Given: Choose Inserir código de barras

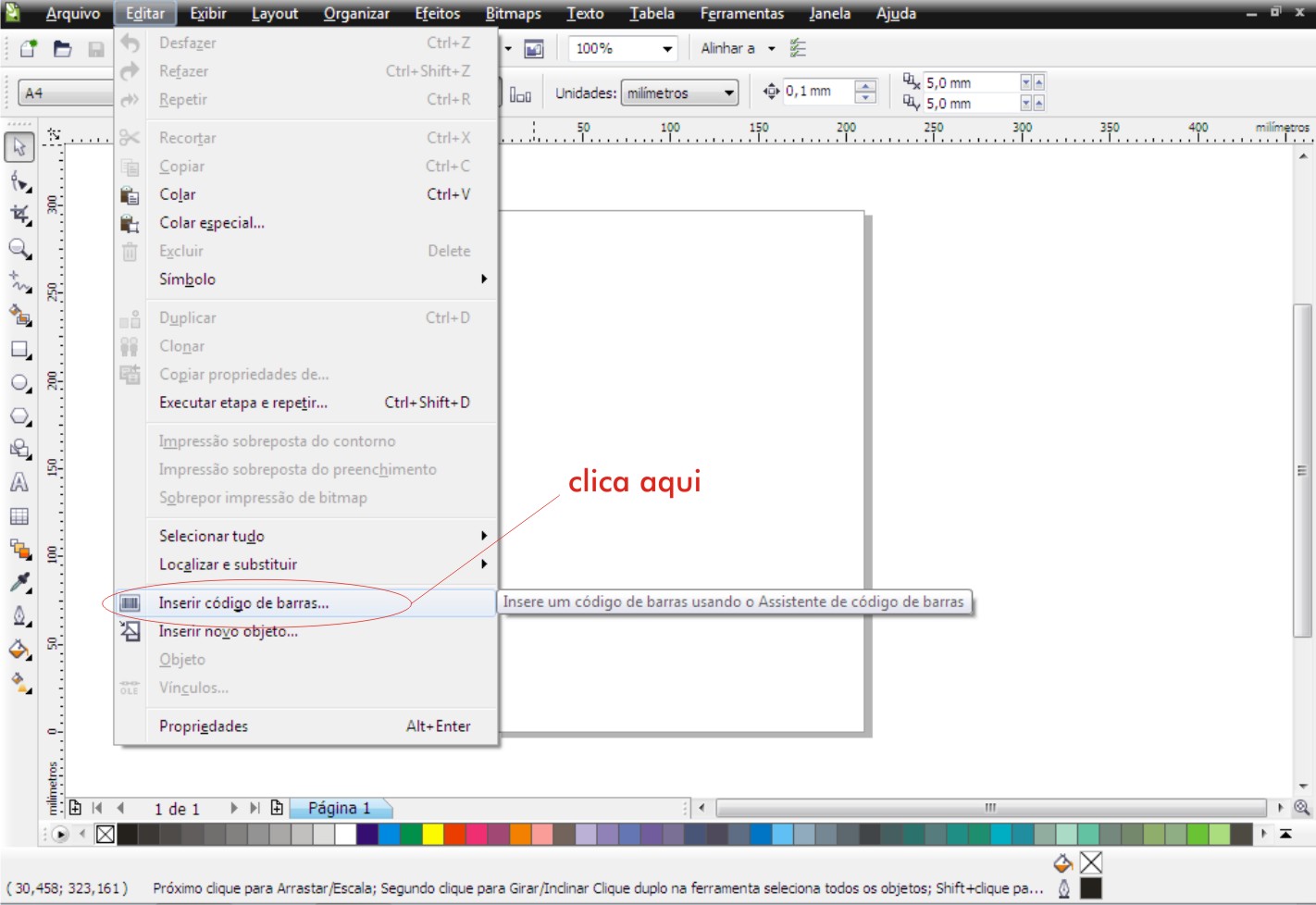Looking at the screenshot, I should click(245, 602).
